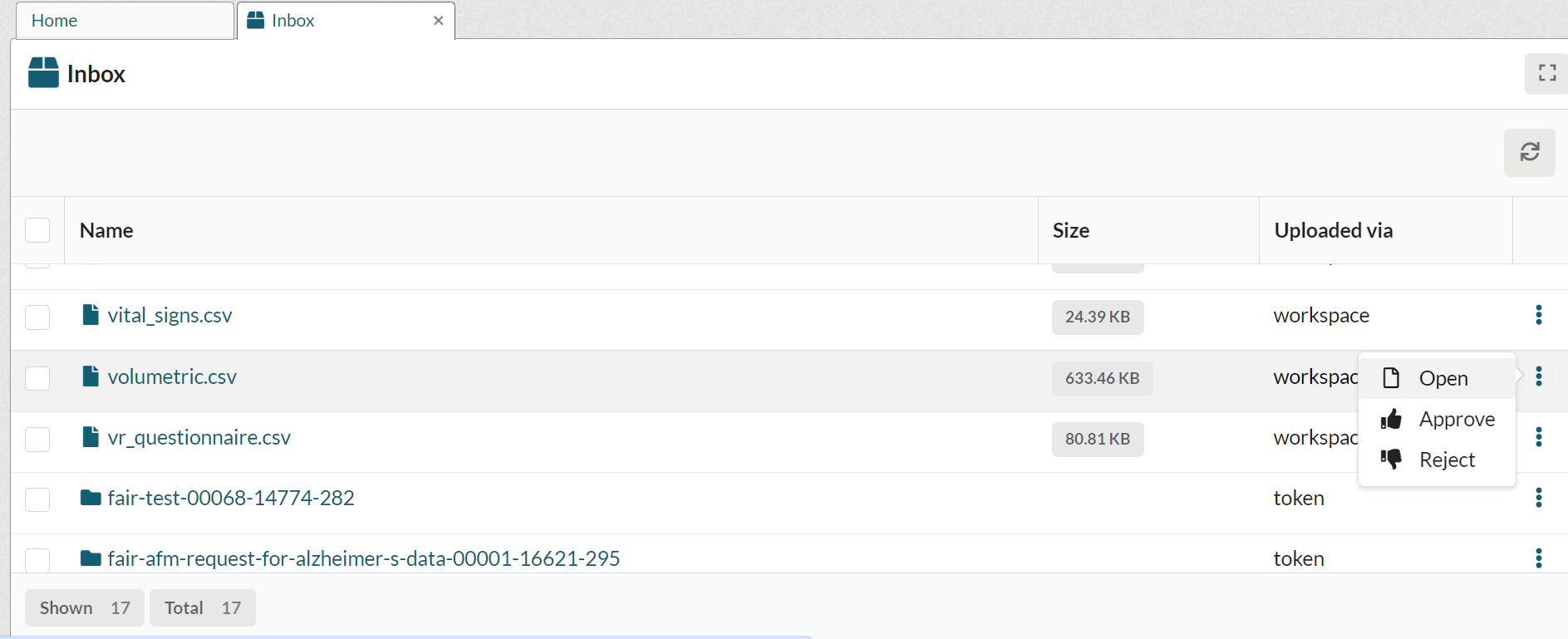Open actions for the fair-afm alzheimer folder

(1539, 558)
